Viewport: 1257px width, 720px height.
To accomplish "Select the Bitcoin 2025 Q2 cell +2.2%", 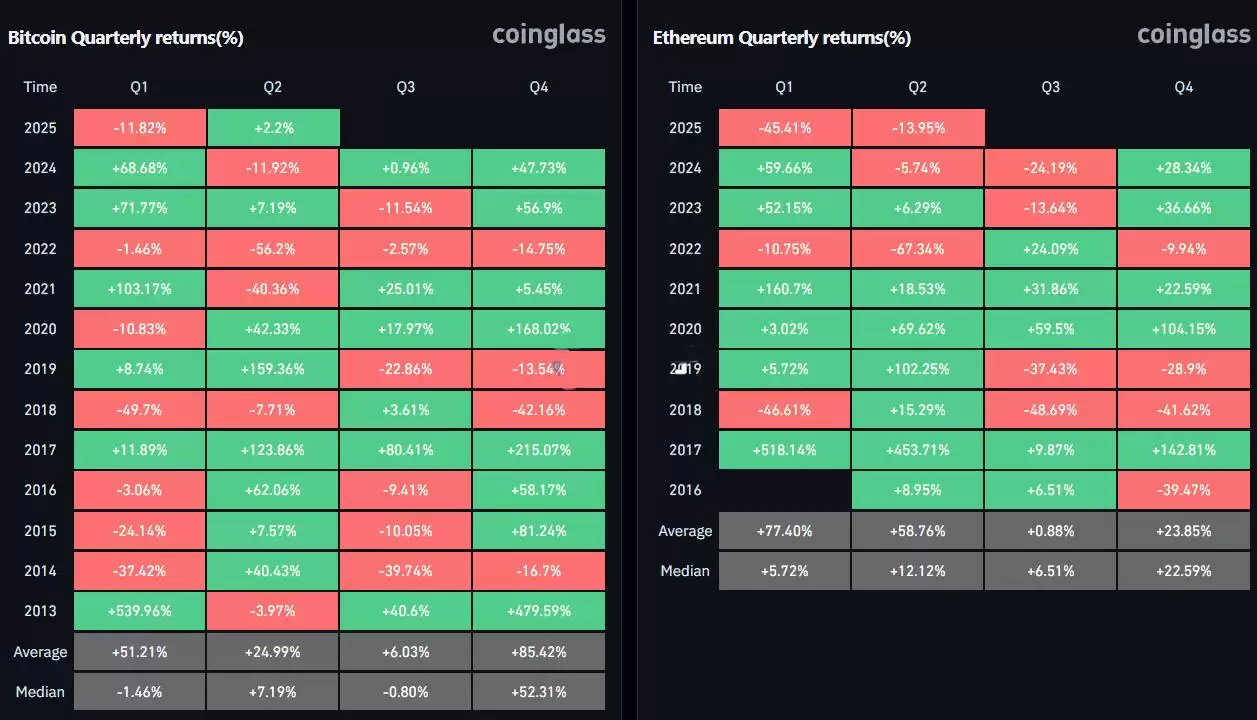I will pyautogui.click(x=273, y=128).
